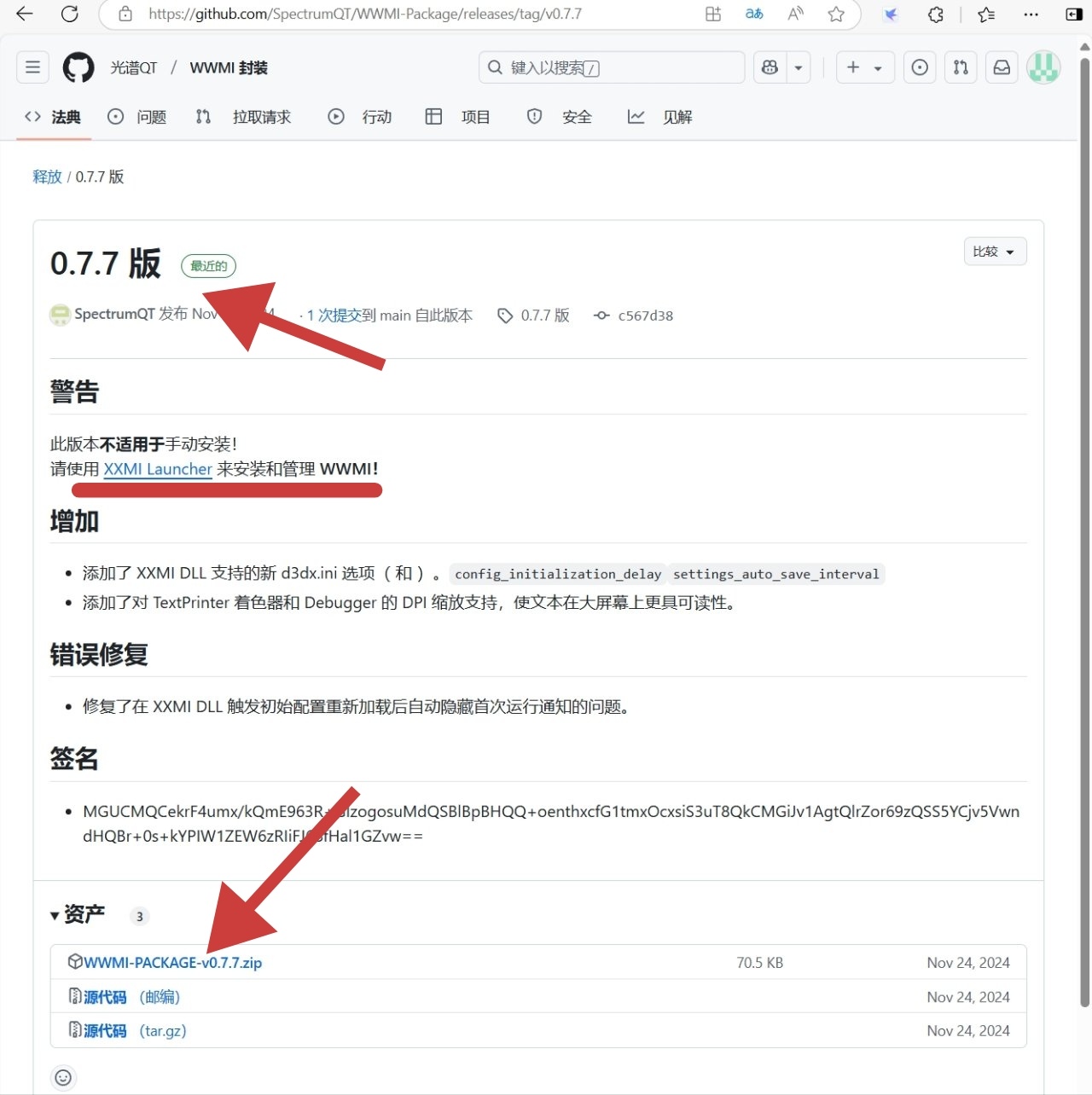Click the SpectrumQT avatar image
This screenshot has height=1095, width=1092.
(x=60, y=315)
